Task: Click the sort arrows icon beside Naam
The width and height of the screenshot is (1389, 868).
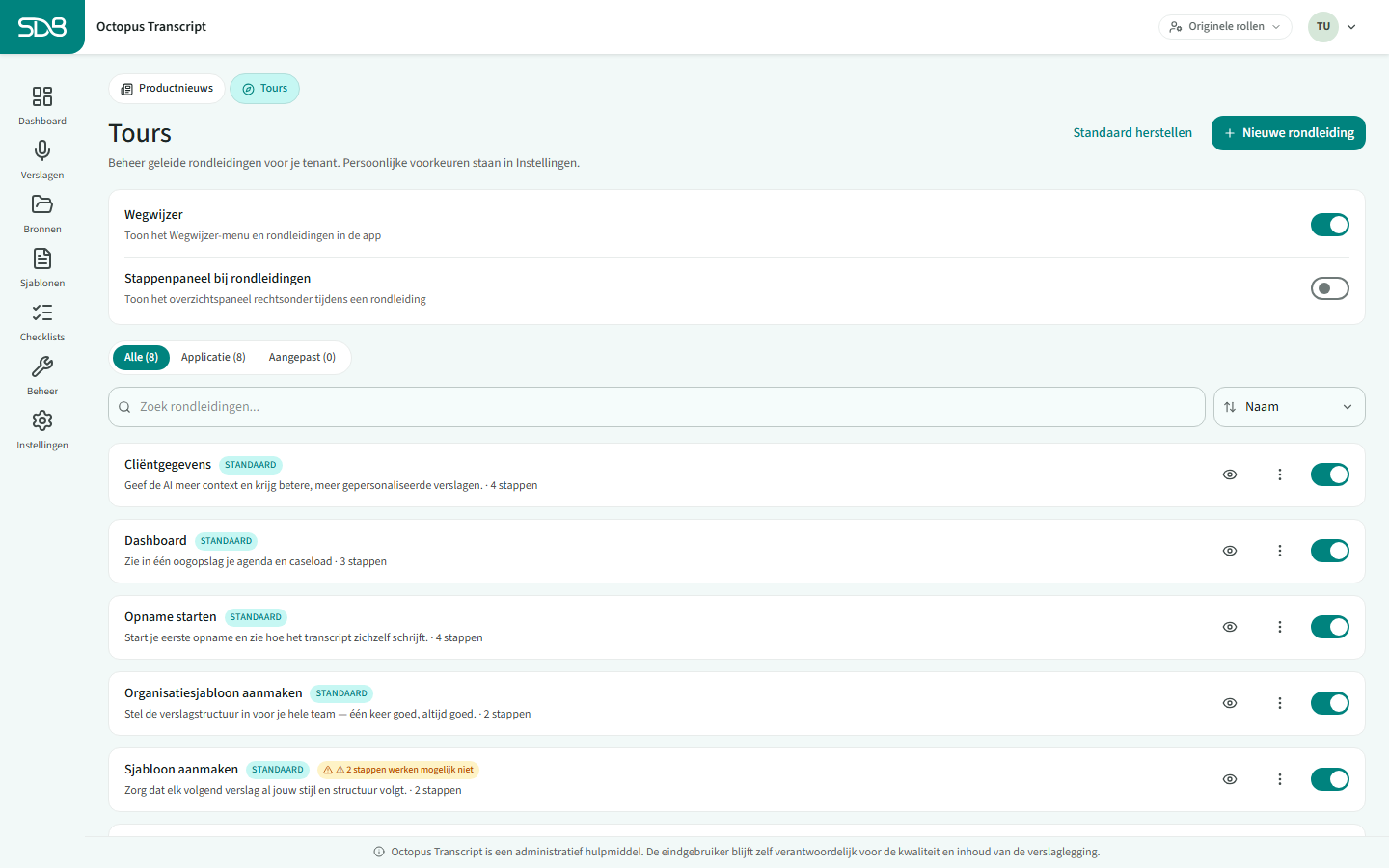Action: pyautogui.click(x=1230, y=407)
